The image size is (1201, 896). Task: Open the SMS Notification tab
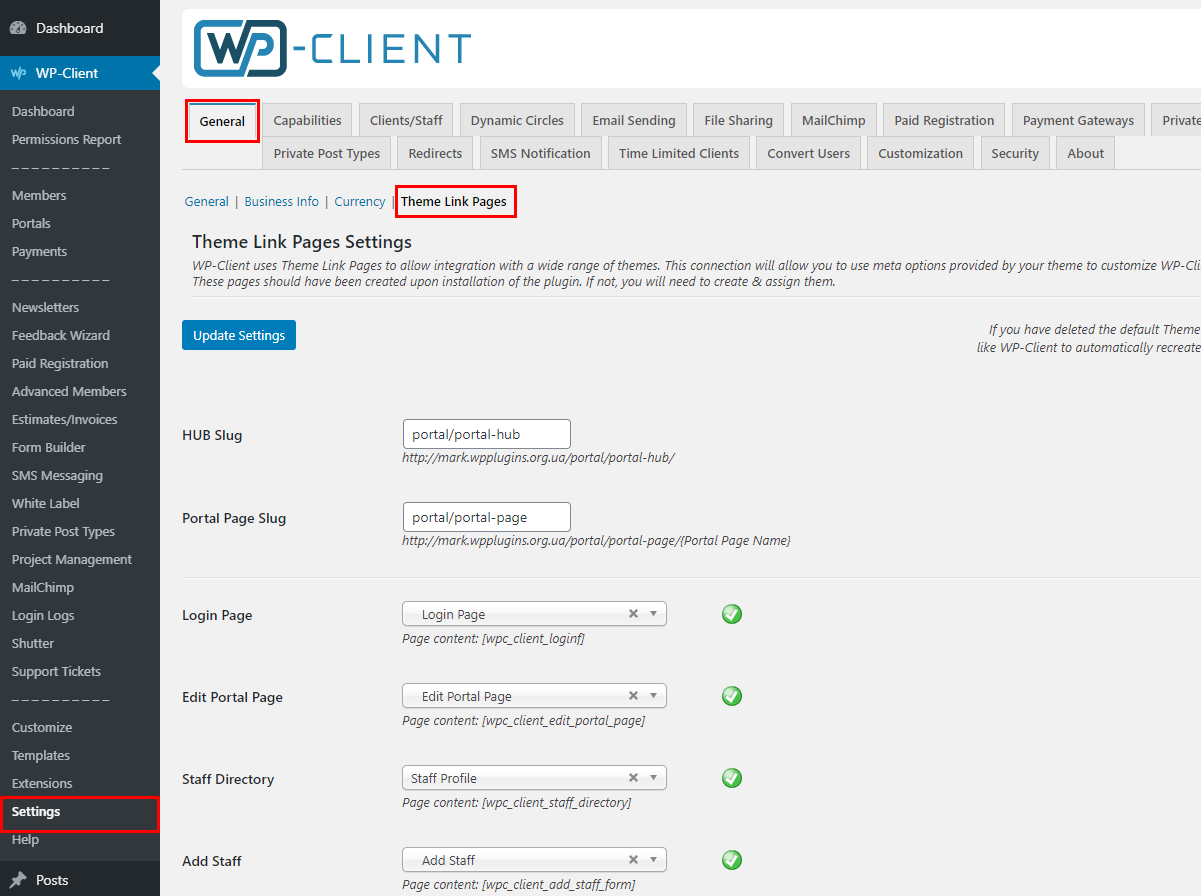(x=540, y=153)
